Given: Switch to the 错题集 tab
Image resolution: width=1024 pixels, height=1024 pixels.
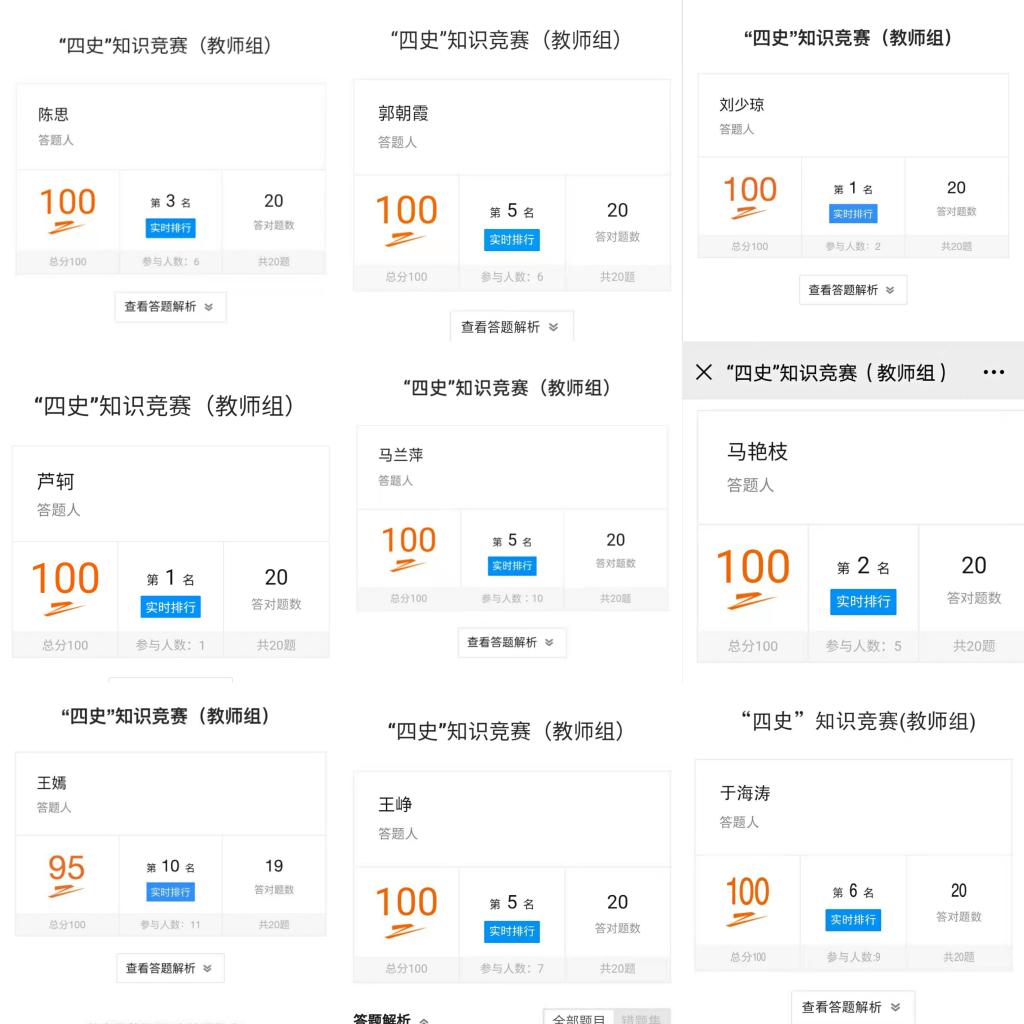Looking at the screenshot, I should tap(641, 1018).
